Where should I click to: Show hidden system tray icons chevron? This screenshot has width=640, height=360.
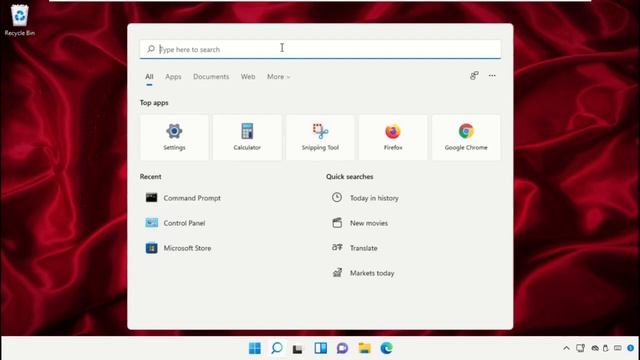pyautogui.click(x=566, y=348)
